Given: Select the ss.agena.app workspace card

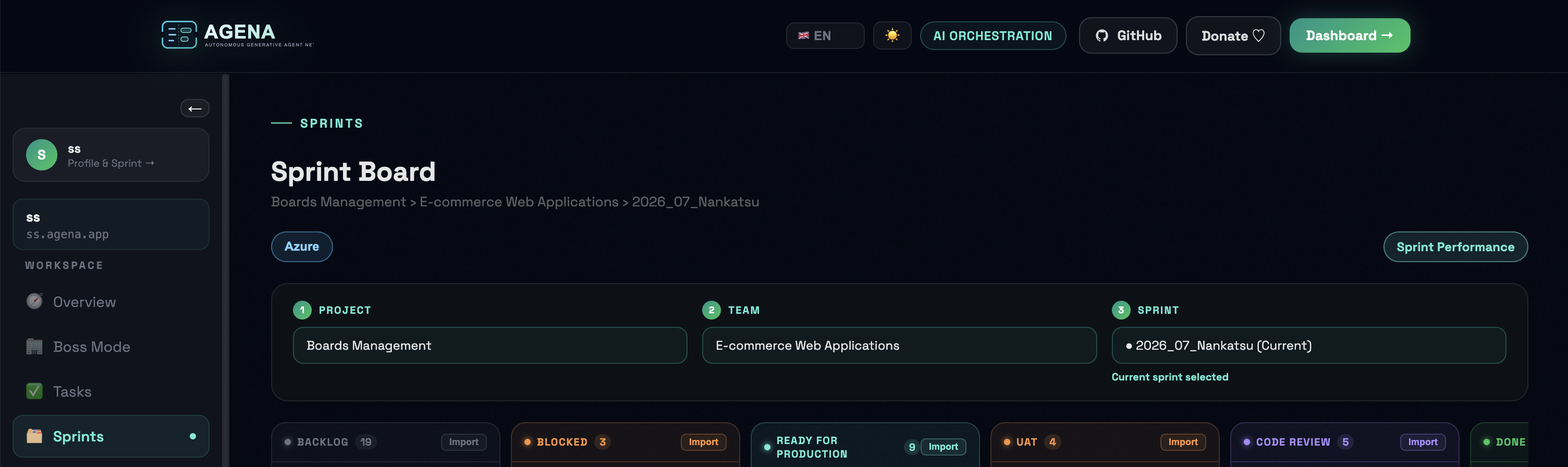Looking at the screenshot, I should [x=111, y=224].
